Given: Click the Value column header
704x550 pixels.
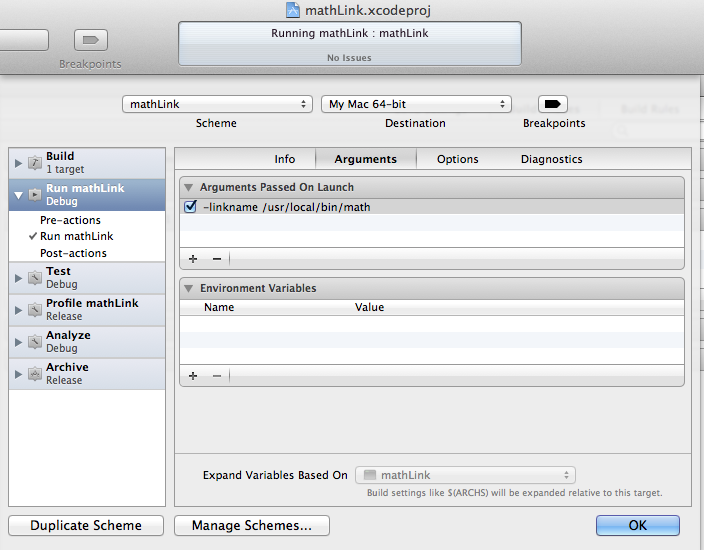Looking at the screenshot, I should click(370, 307).
